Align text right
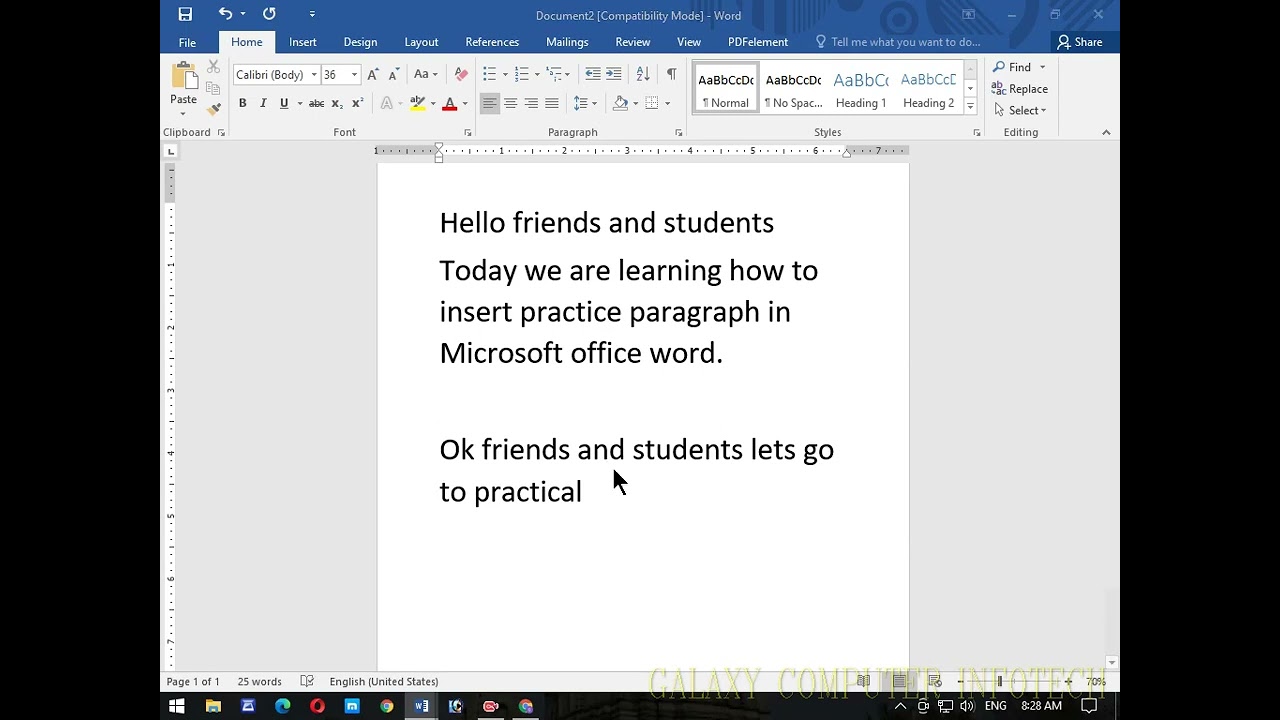Image resolution: width=1280 pixels, height=720 pixels. click(531, 103)
